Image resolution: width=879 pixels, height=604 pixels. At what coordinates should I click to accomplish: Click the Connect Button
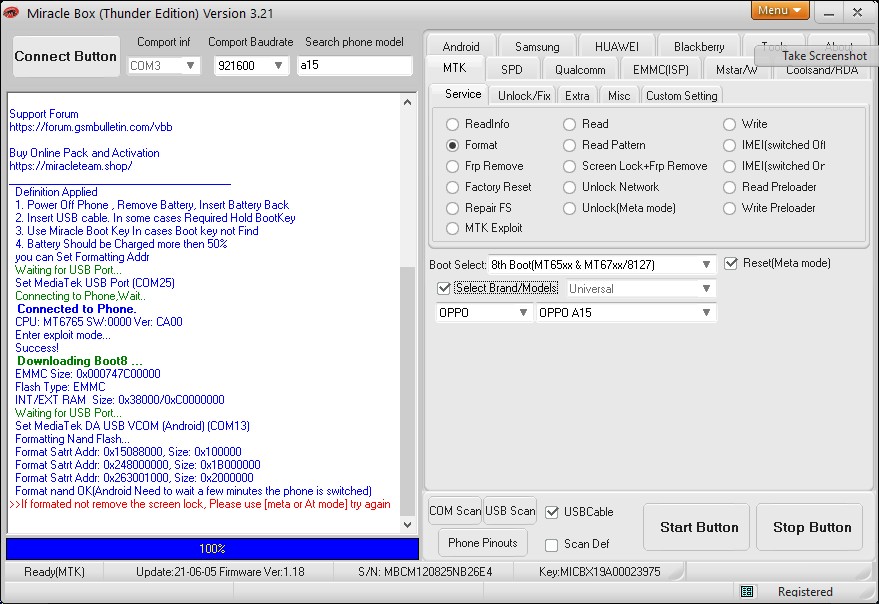pyautogui.click(x=66, y=56)
